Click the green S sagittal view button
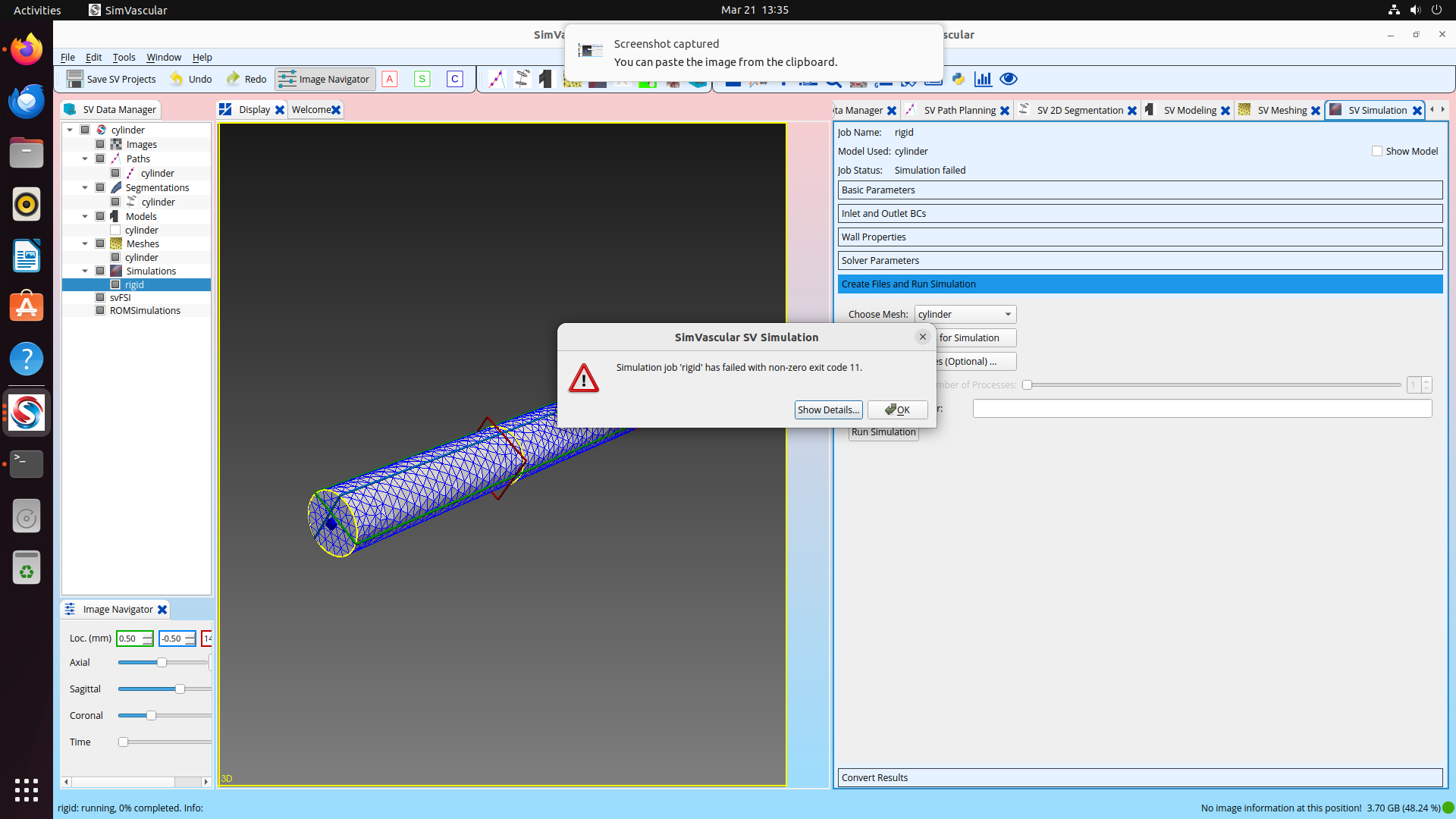The image size is (1456, 819). tap(422, 79)
